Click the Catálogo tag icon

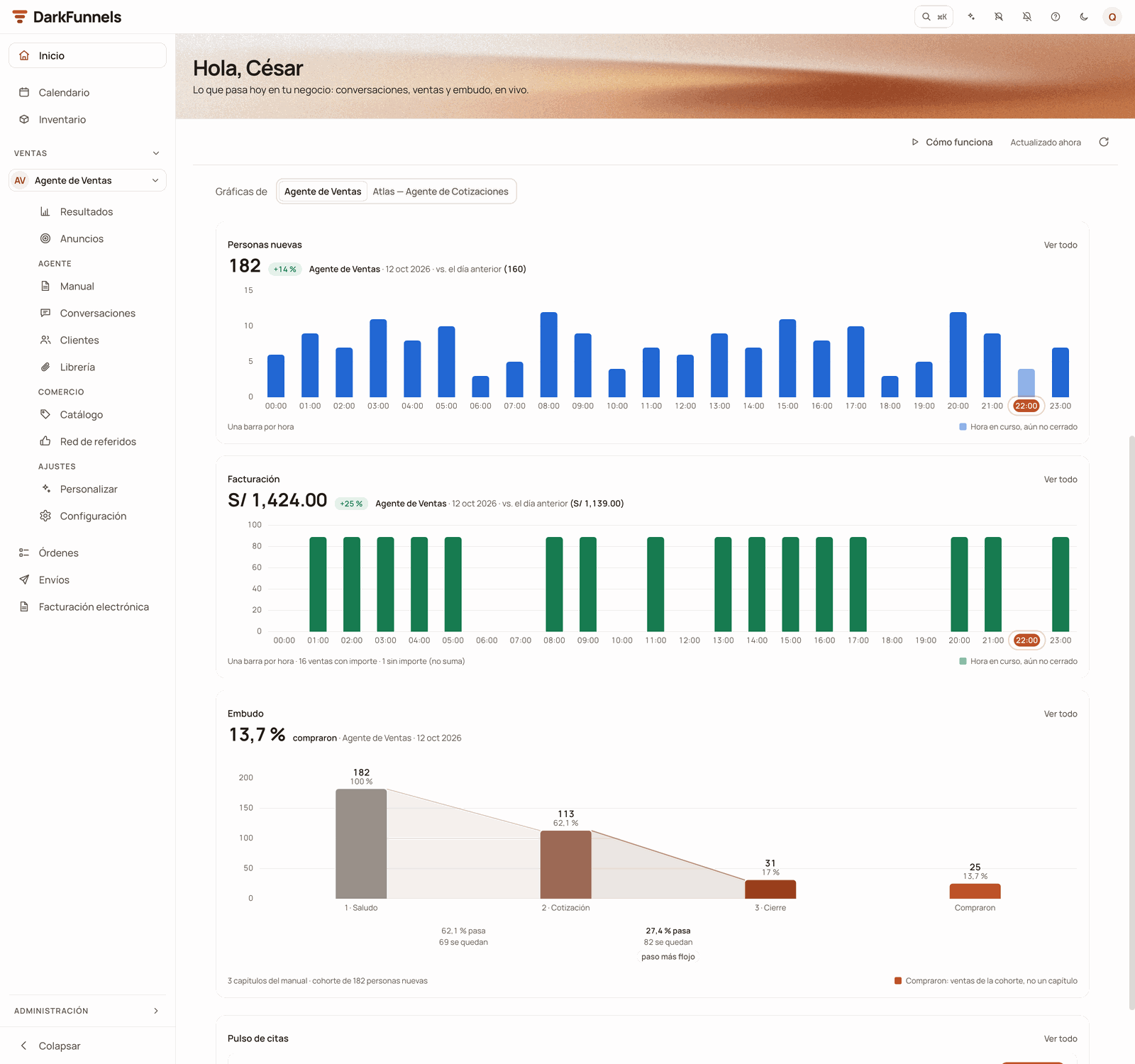(x=45, y=414)
